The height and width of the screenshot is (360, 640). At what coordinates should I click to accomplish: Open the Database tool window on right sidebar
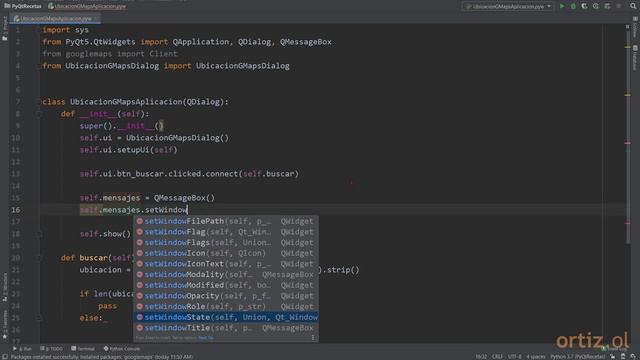635,57
